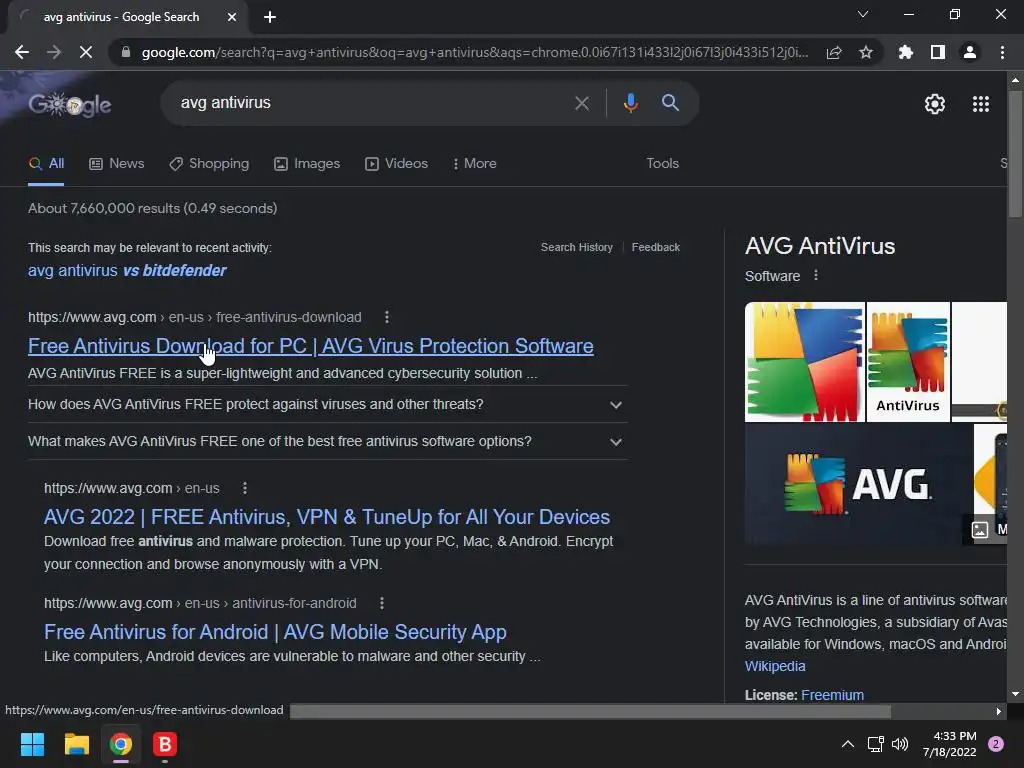1024x768 pixels.
Task: Click the Freemium license link
Action: tap(832, 695)
